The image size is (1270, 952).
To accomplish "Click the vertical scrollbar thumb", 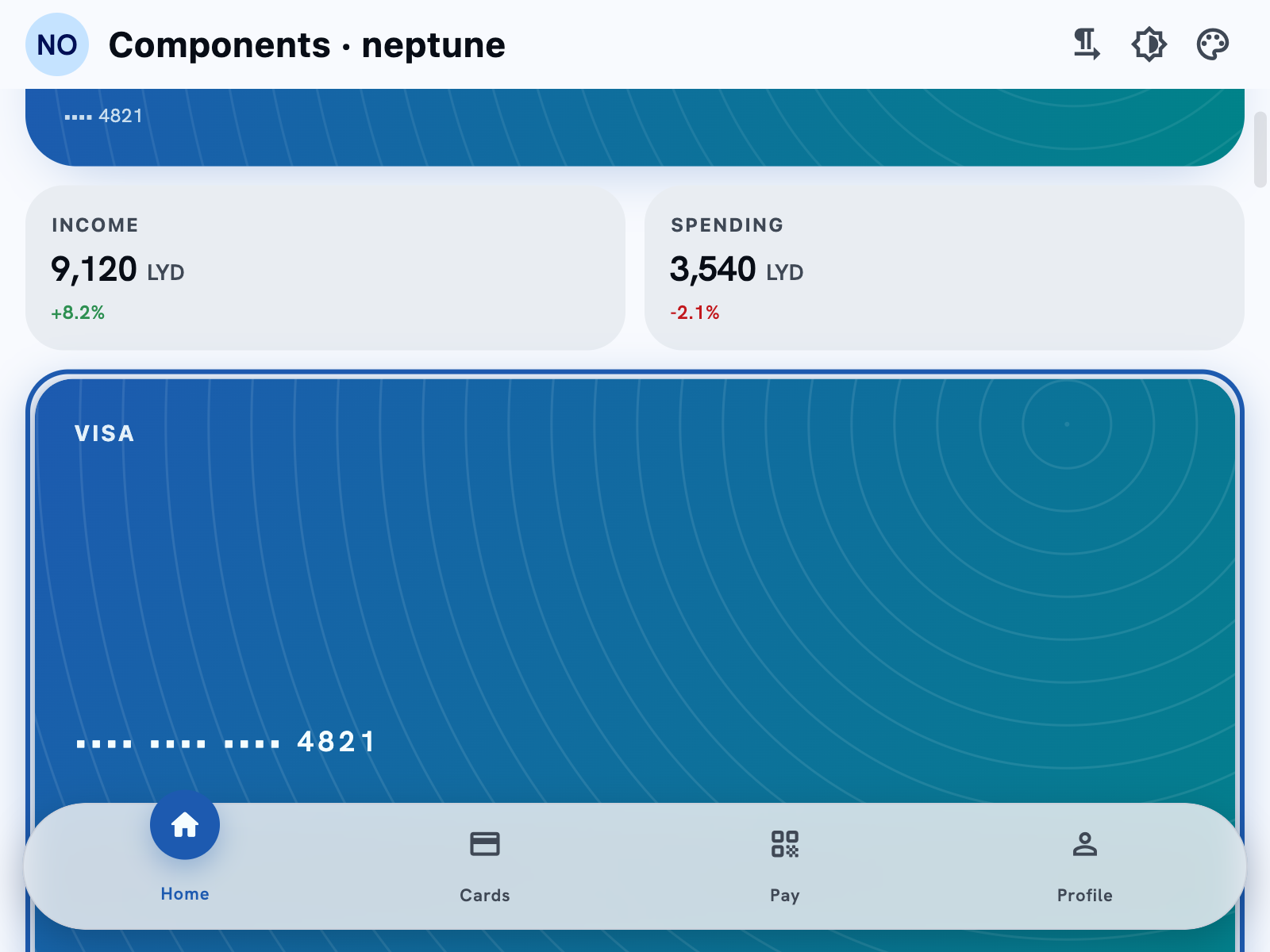I will (x=1260, y=150).
